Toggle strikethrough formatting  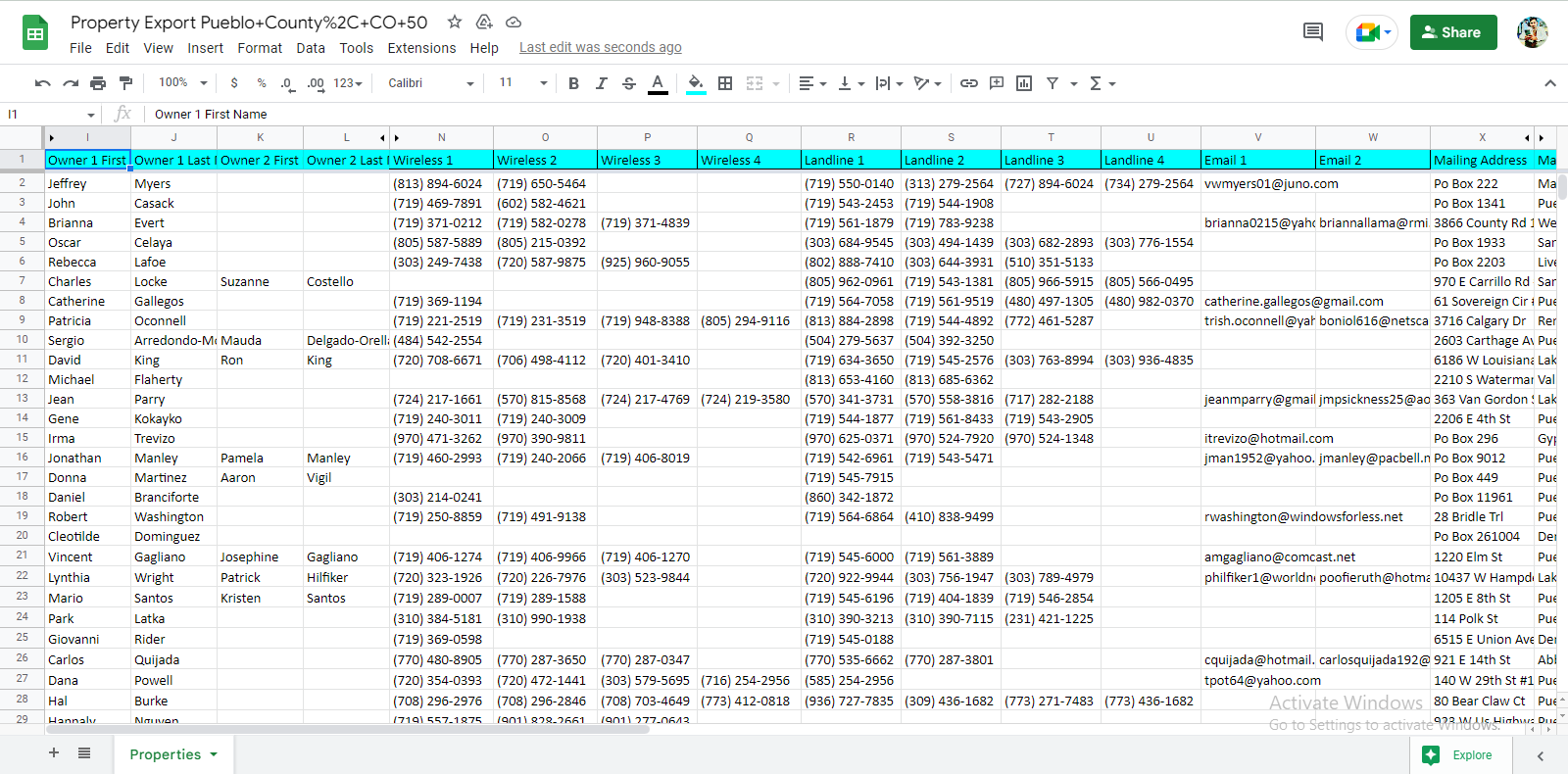click(x=629, y=83)
